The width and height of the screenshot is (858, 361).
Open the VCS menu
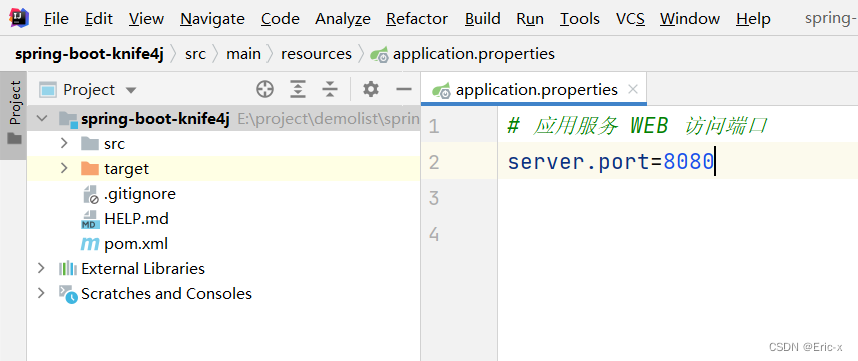coord(630,19)
